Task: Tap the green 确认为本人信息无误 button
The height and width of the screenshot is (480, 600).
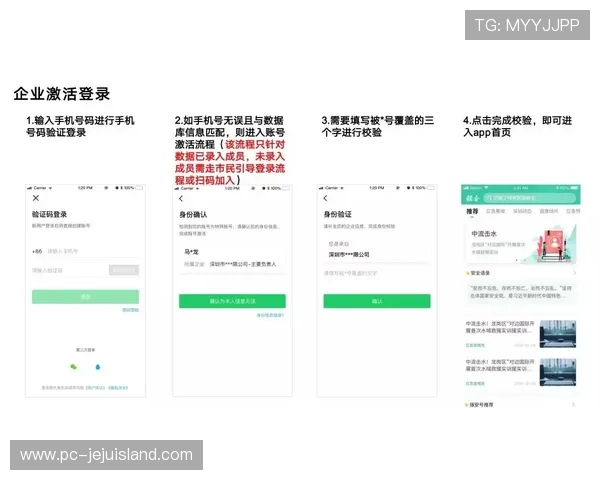Action: pos(232,301)
